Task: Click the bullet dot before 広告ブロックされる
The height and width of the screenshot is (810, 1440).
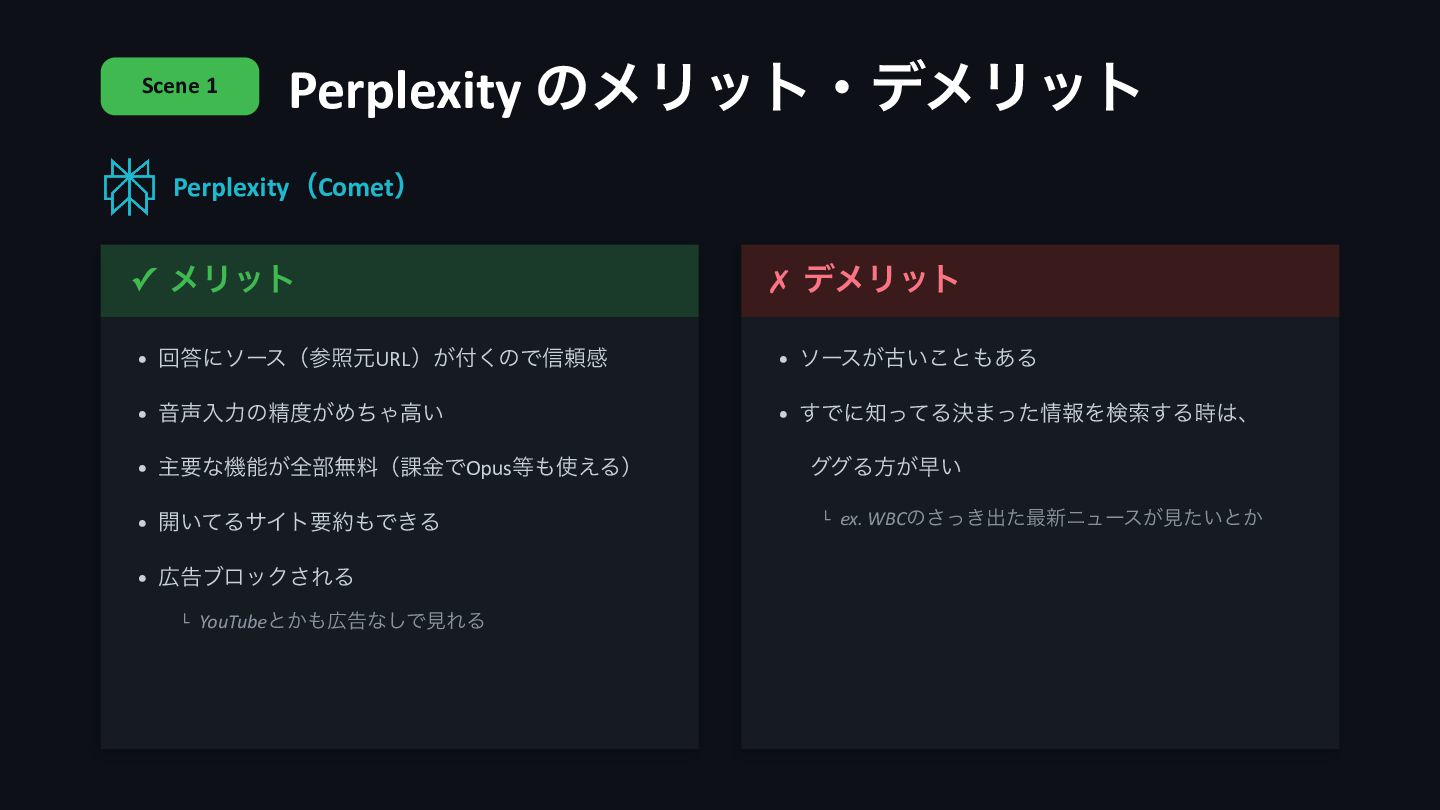Action: (143, 578)
